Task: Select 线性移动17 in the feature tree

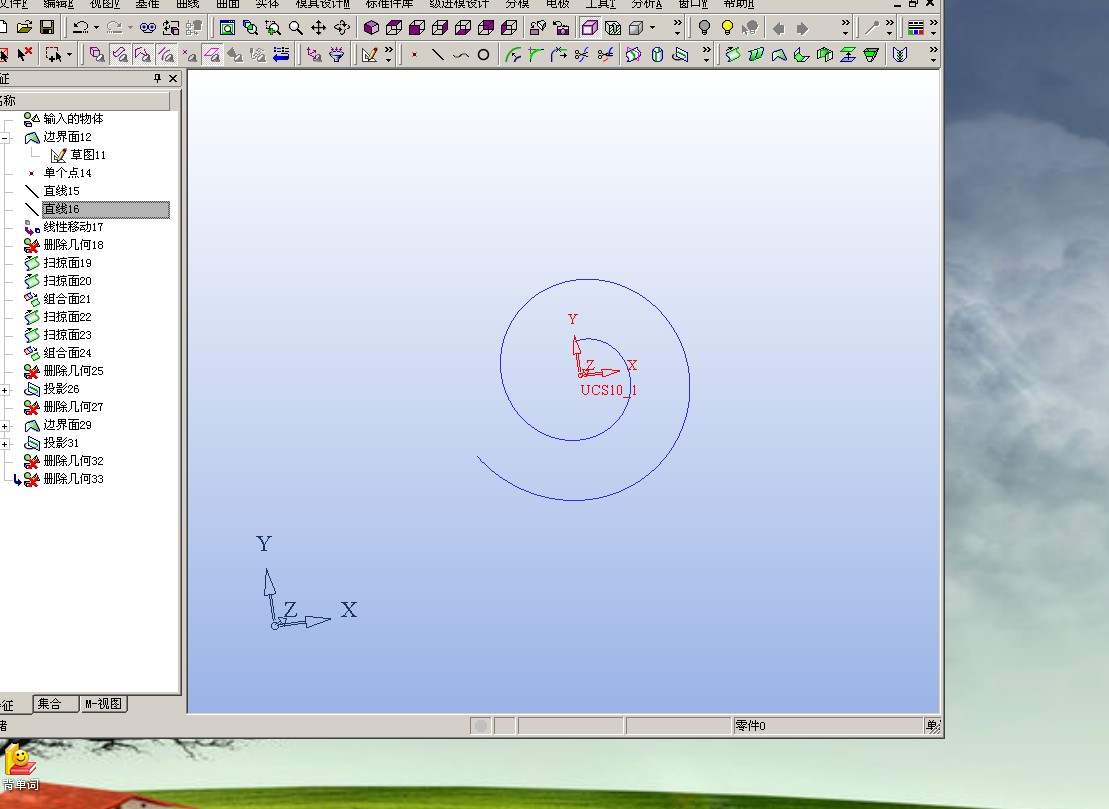Action: 73,227
